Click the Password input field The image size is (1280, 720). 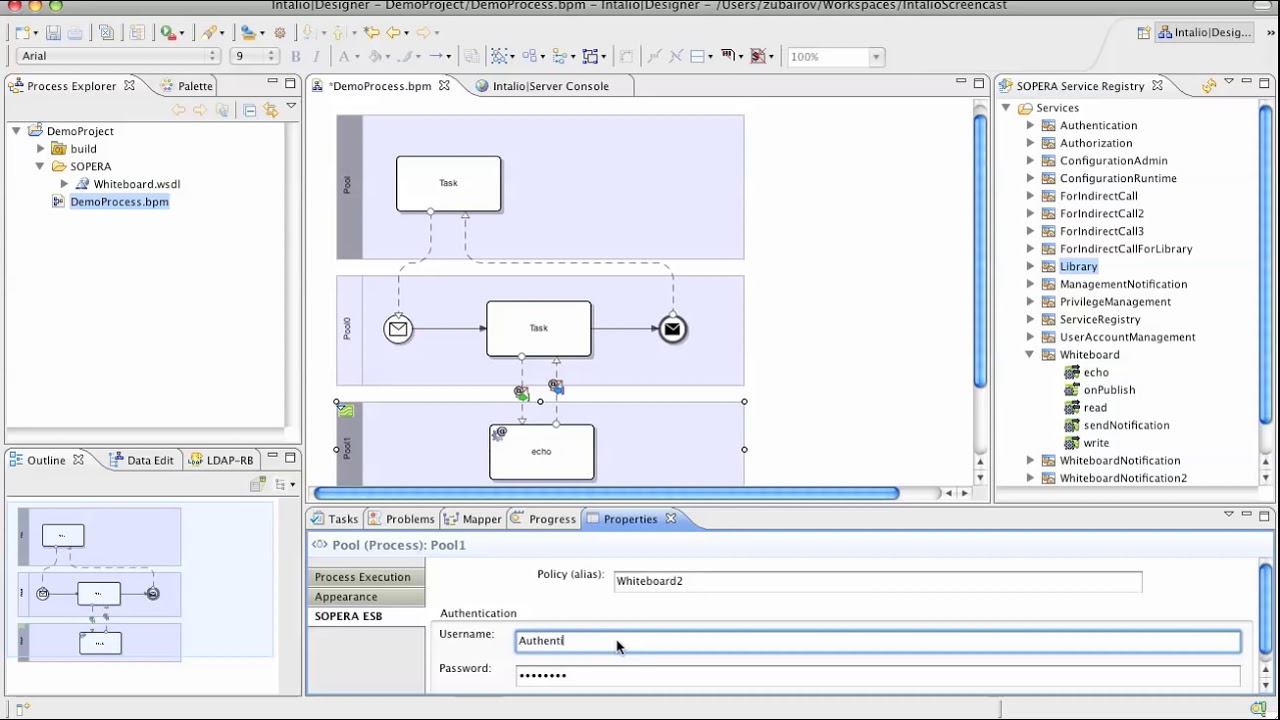(x=878, y=676)
